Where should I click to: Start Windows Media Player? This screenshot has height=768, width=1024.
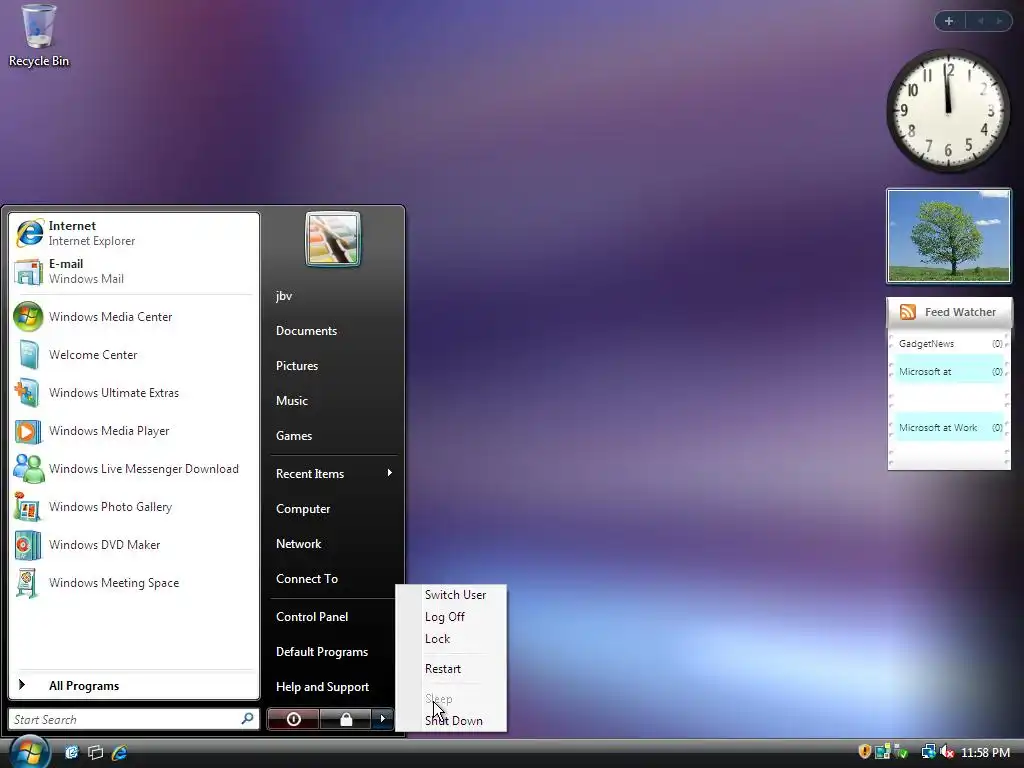coord(134,430)
